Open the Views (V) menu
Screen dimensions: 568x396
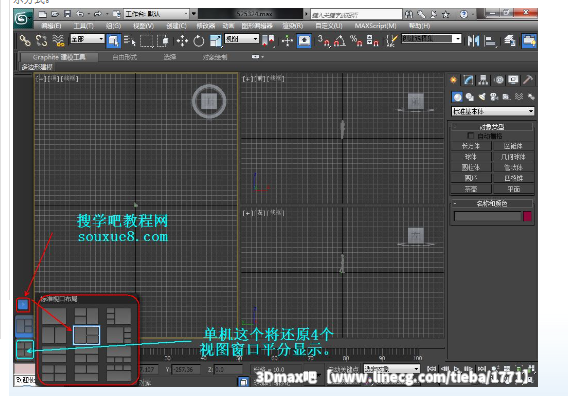[143, 26]
